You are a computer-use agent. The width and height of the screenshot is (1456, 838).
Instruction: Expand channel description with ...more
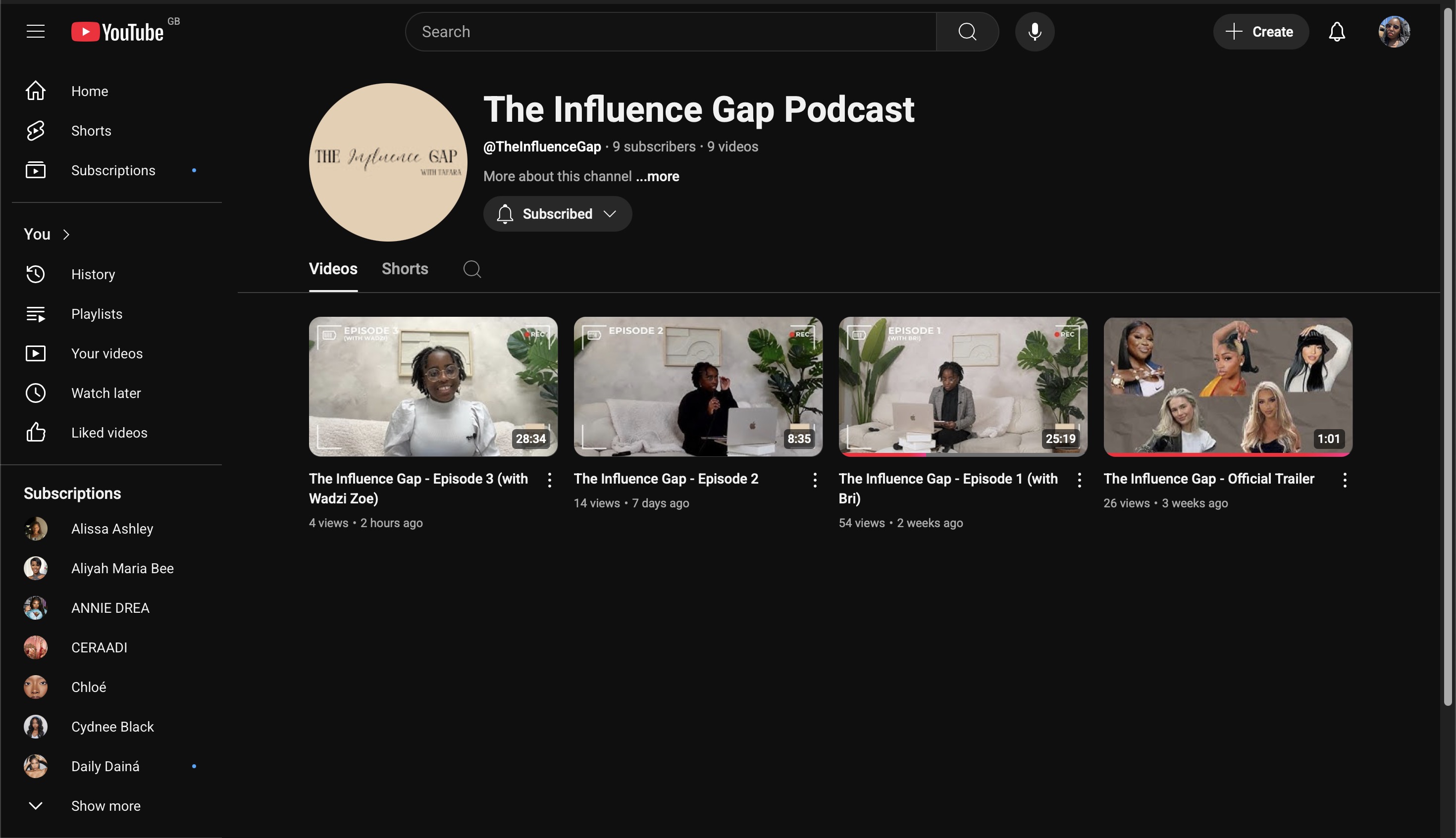[658, 176]
